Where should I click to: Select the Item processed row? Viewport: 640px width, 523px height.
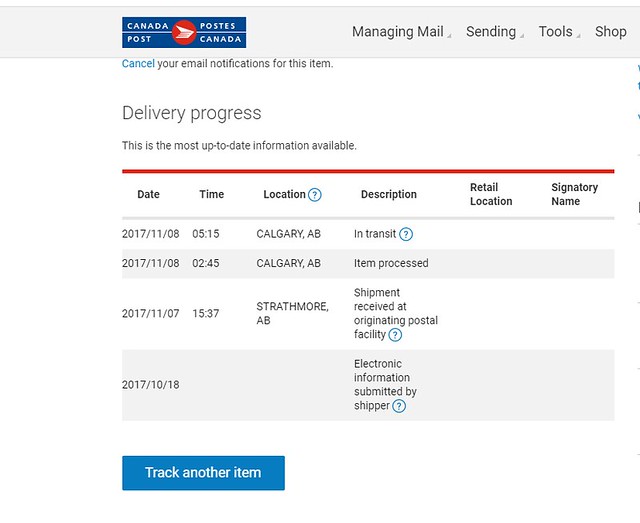(390, 263)
